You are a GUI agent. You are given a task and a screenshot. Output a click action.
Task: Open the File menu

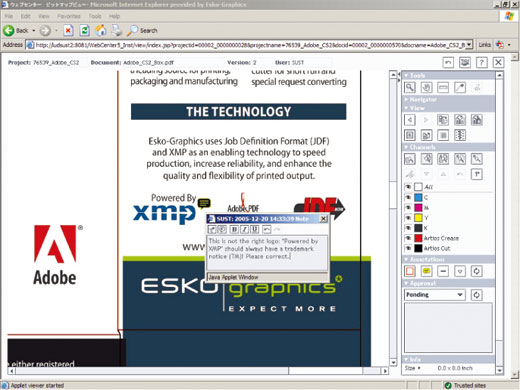pyautogui.click(x=9, y=16)
